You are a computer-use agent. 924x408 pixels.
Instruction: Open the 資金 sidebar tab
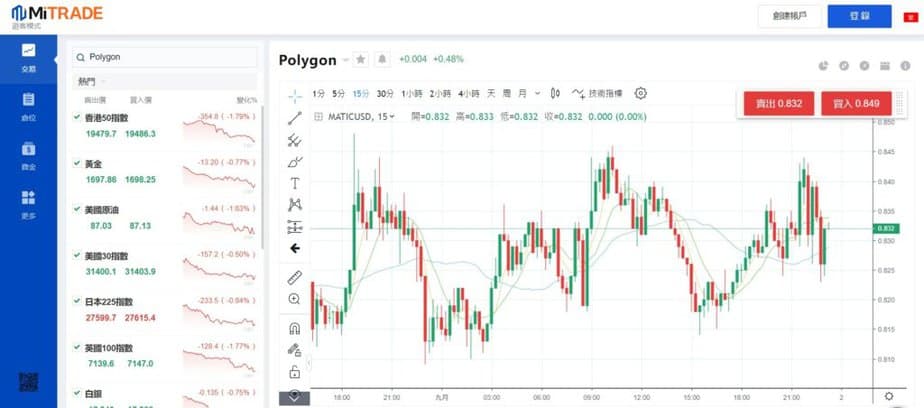[x=28, y=154]
